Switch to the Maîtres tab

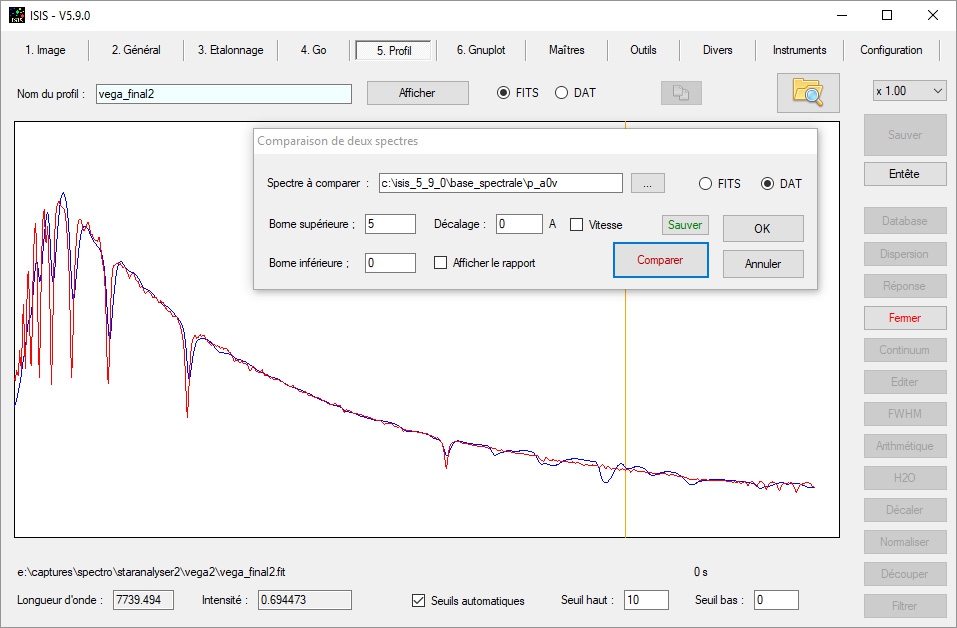pos(566,50)
